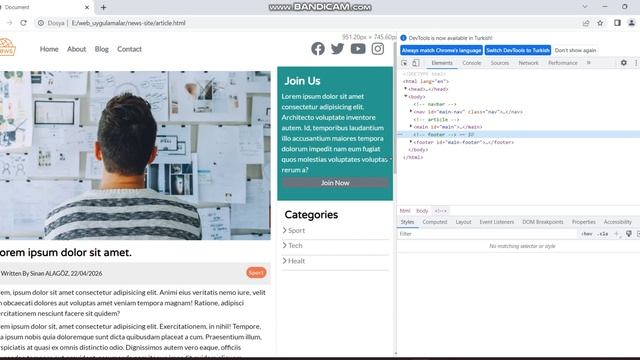
Task: Expand the main id="main" node
Action: click(411, 127)
